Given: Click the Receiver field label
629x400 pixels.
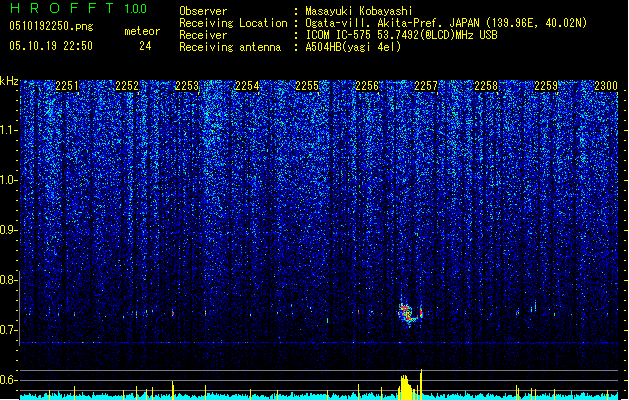Looking at the screenshot, I should coord(203,35).
